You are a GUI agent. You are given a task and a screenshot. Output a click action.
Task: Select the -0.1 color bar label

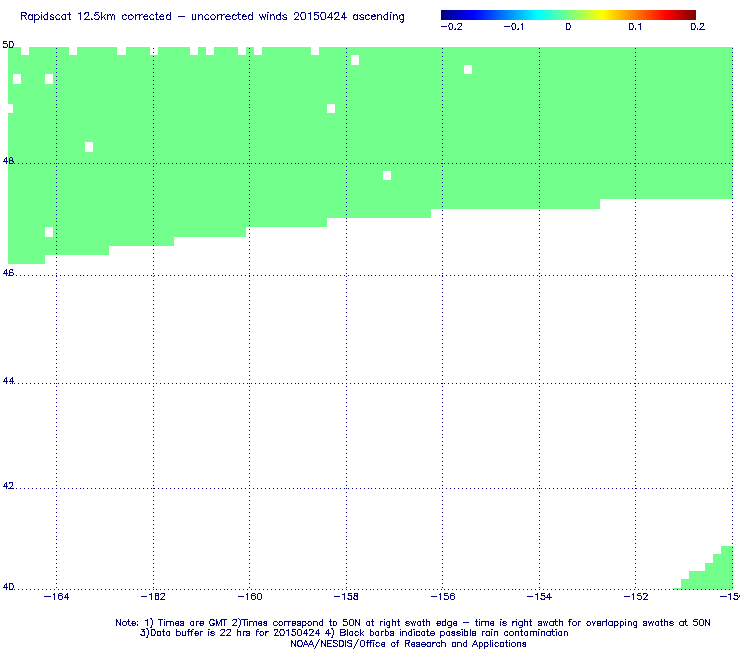click(513, 27)
